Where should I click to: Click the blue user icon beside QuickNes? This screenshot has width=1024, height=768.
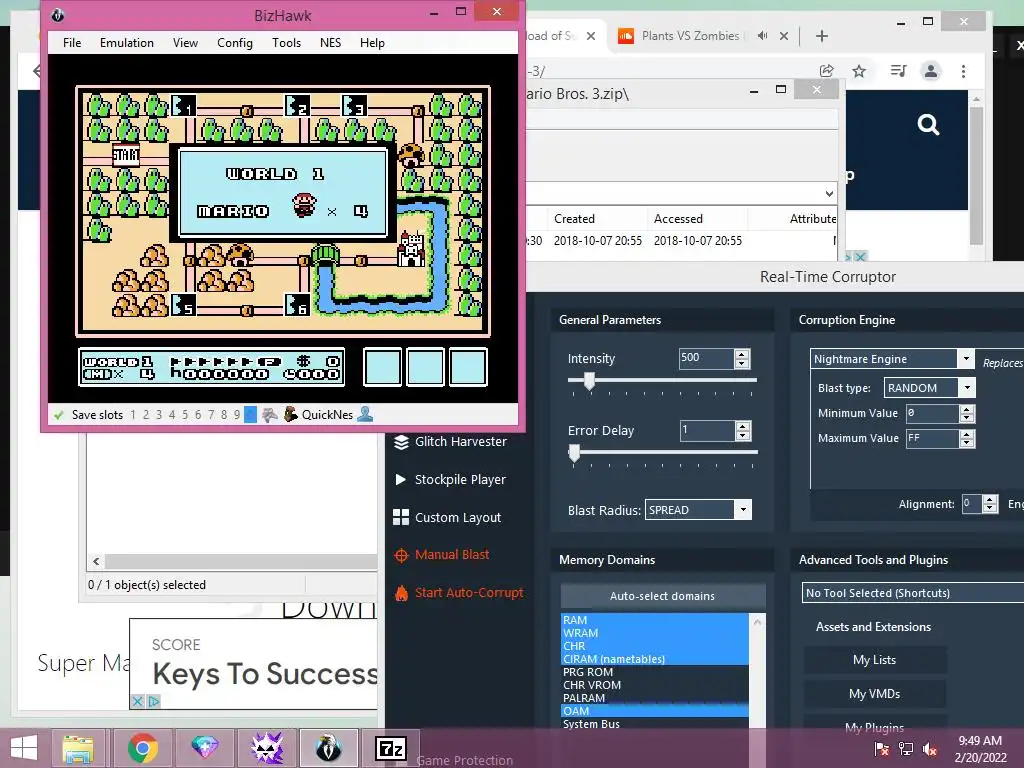(365, 414)
